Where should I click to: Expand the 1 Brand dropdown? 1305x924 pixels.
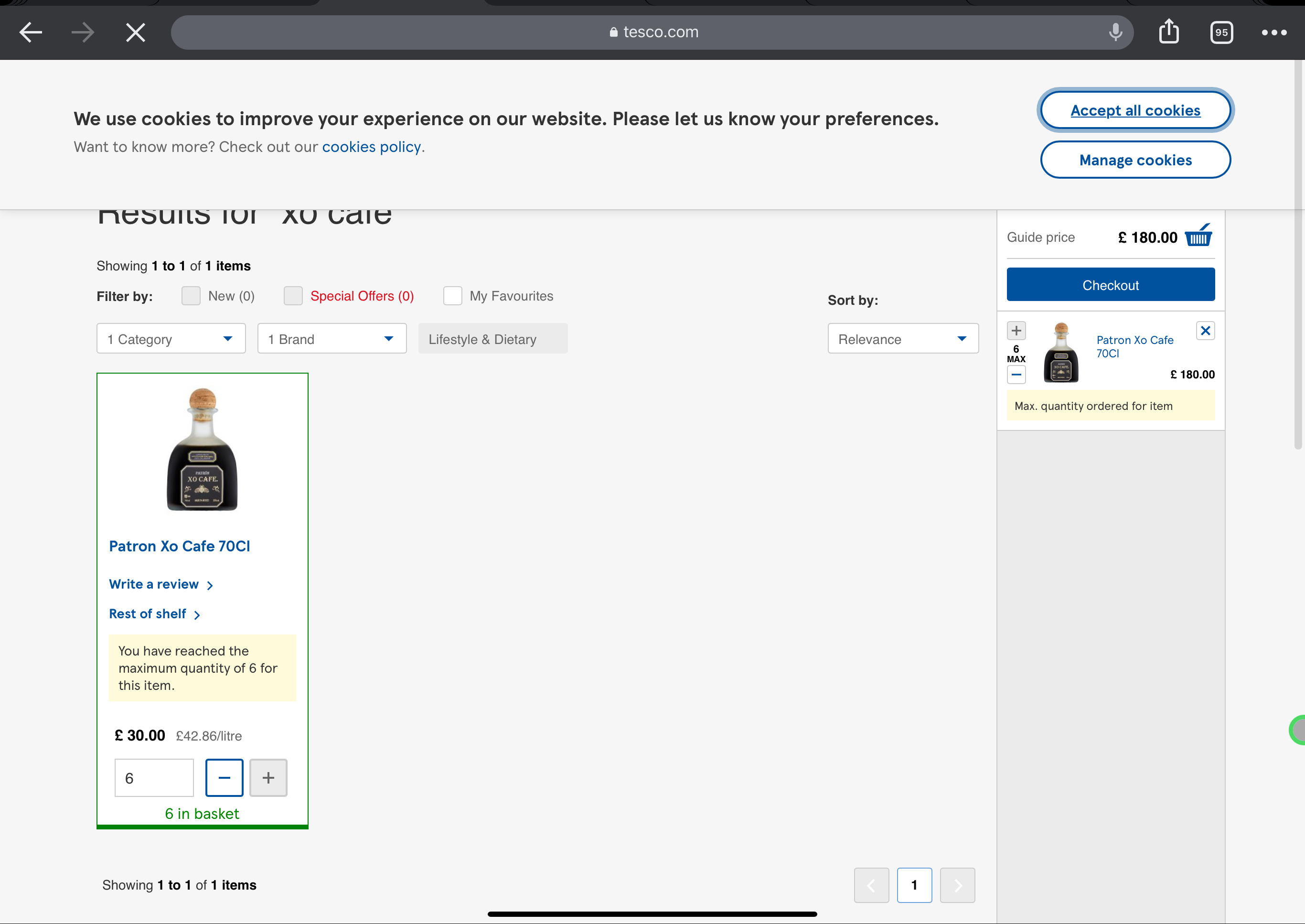pyautogui.click(x=332, y=339)
